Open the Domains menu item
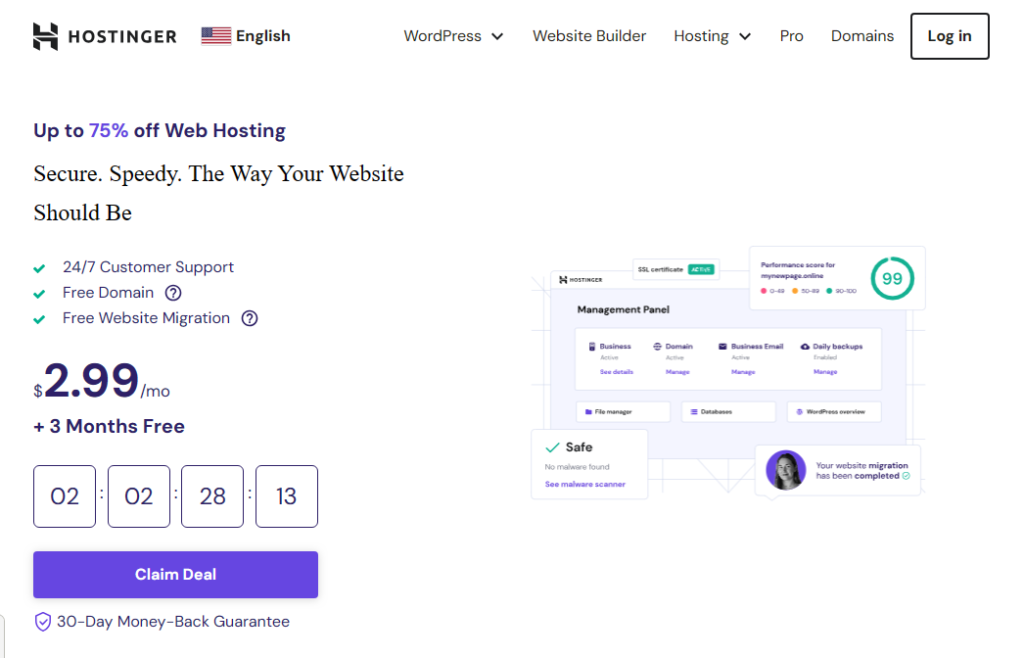 click(x=862, y=35)
